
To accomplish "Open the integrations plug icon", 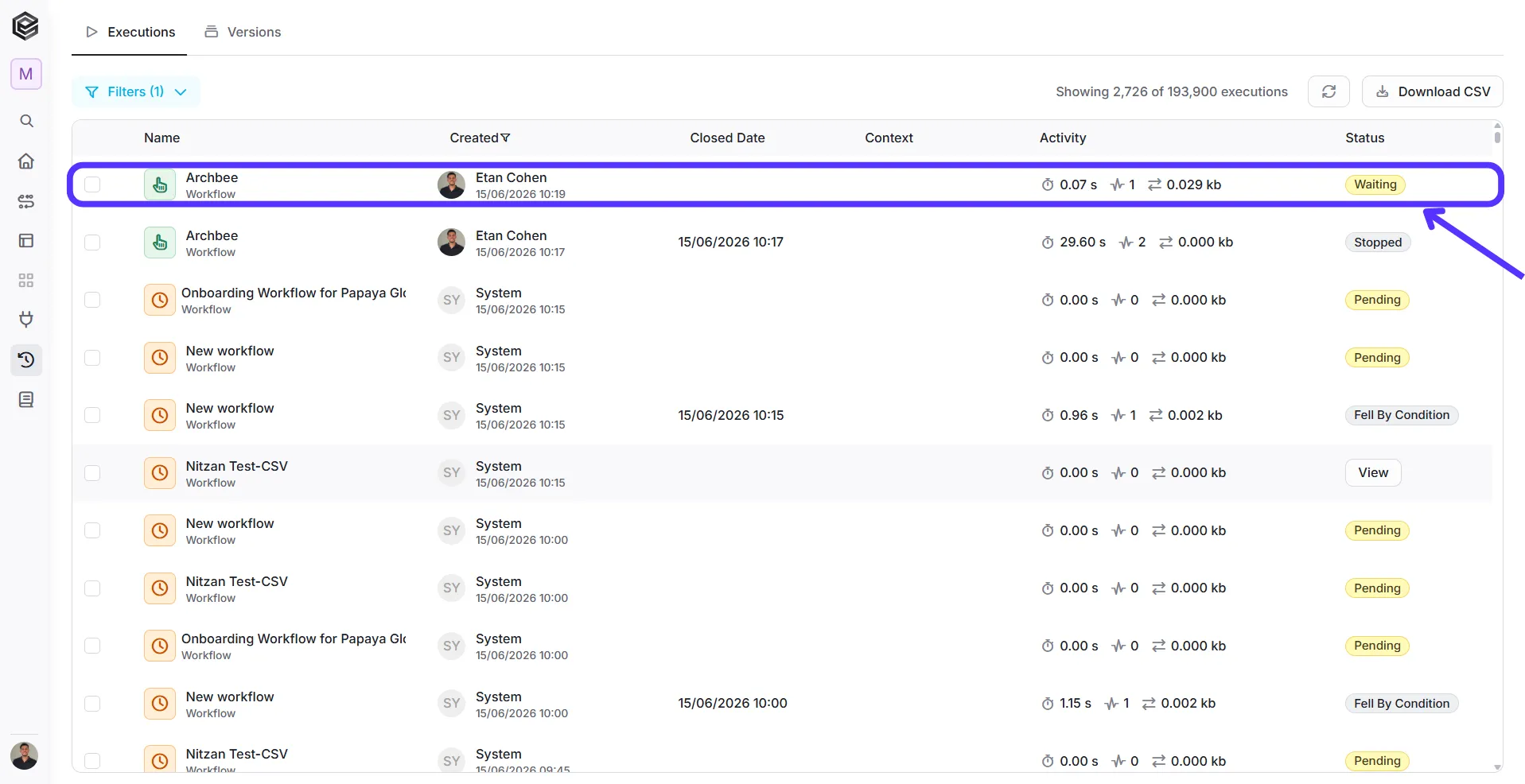I will (26, 320).
